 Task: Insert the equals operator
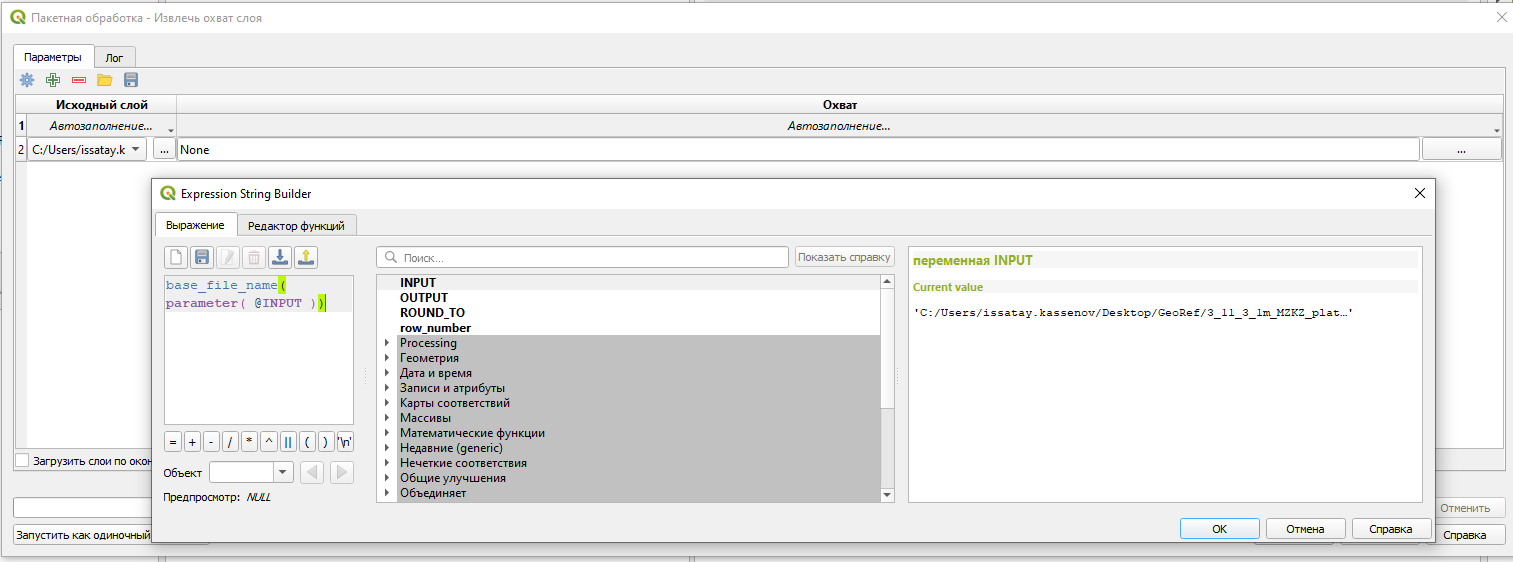(x=173, y=442)
